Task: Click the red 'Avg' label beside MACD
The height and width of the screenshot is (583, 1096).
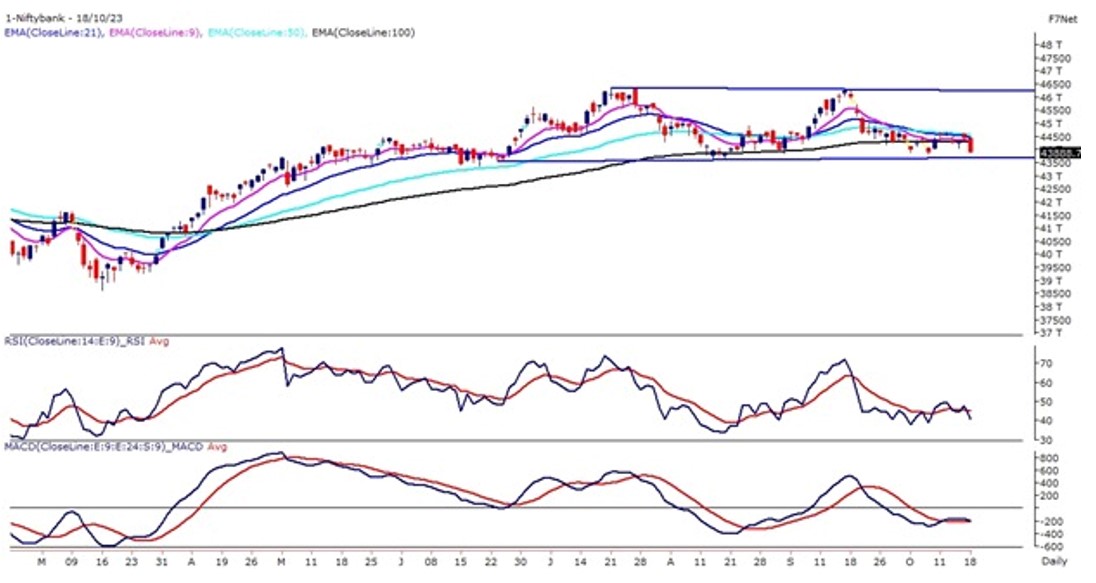Action: coord(217,447)
